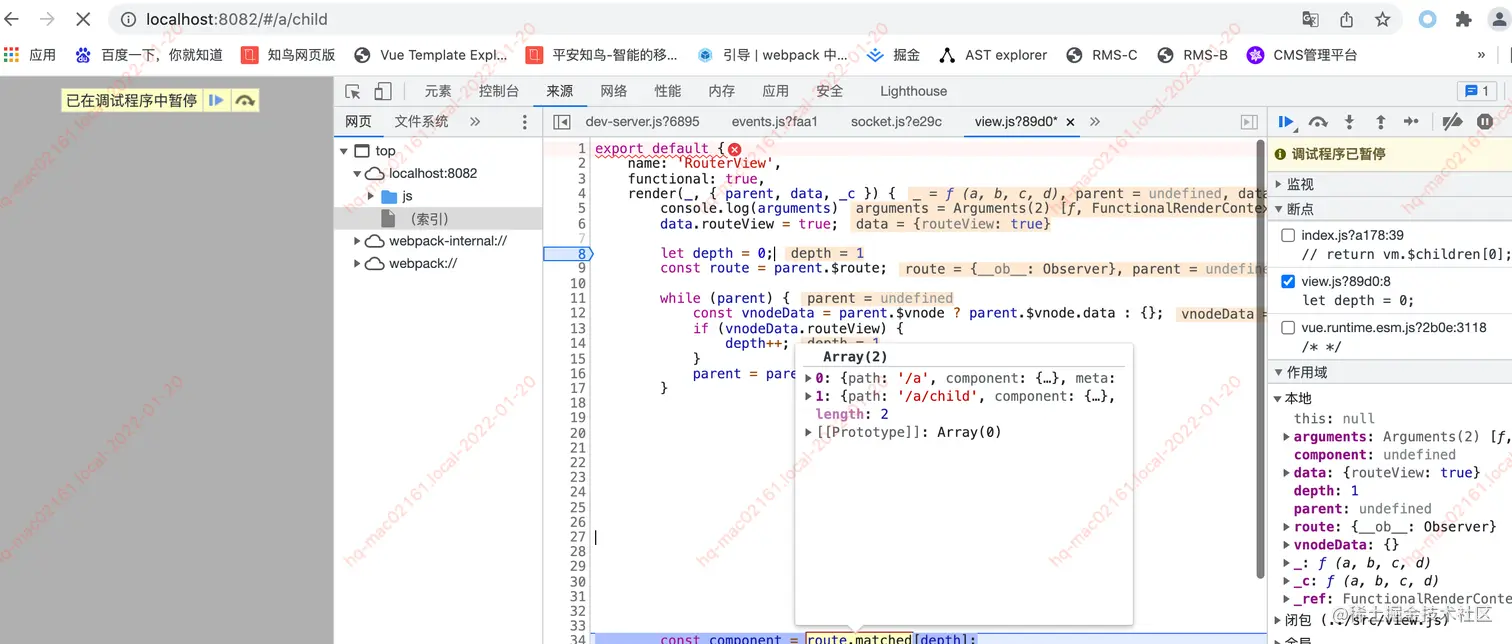Screen dimensions: 1512x644
Task: Expand the route scope variable
Action: [x=1286, y=527]
